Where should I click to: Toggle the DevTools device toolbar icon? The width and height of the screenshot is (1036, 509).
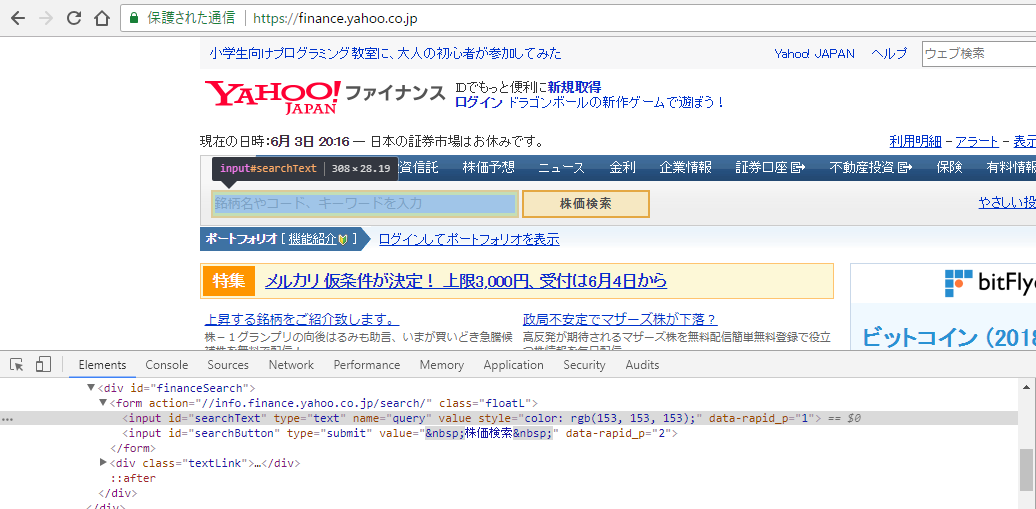(43, 364)
